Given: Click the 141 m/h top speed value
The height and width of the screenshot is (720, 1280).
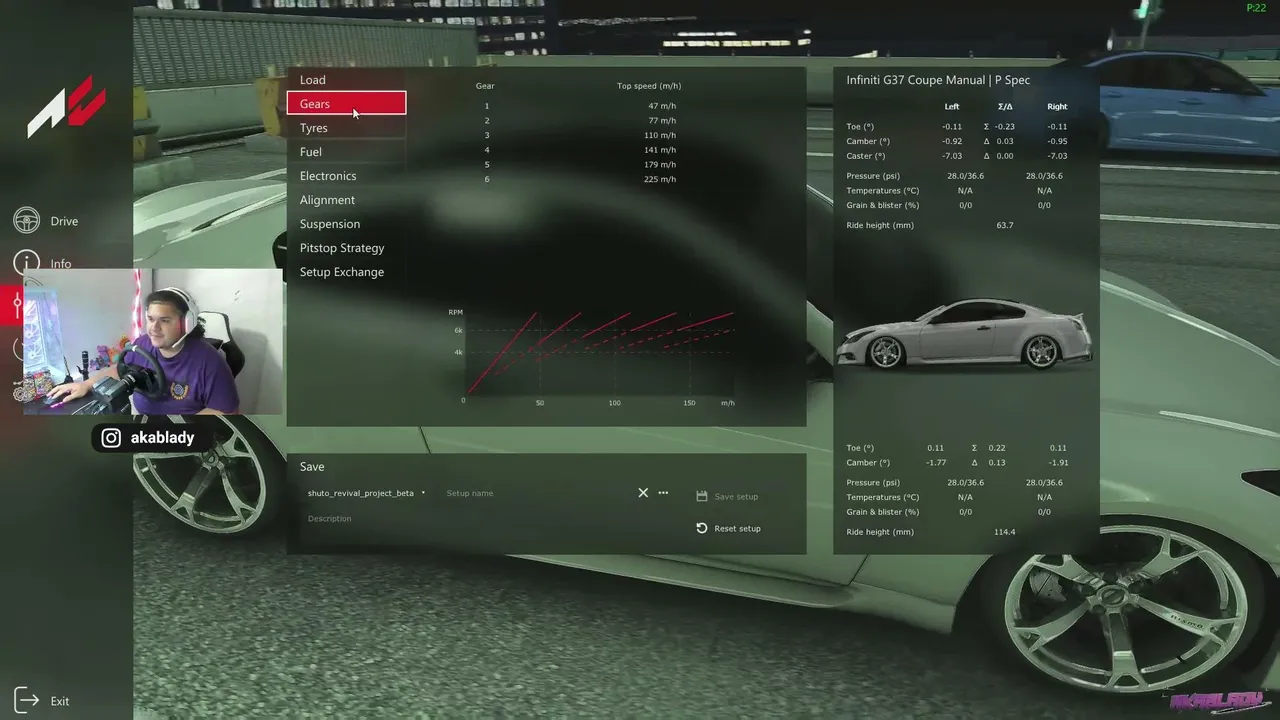Looking at the screenshot, I should tap(660, 150).
